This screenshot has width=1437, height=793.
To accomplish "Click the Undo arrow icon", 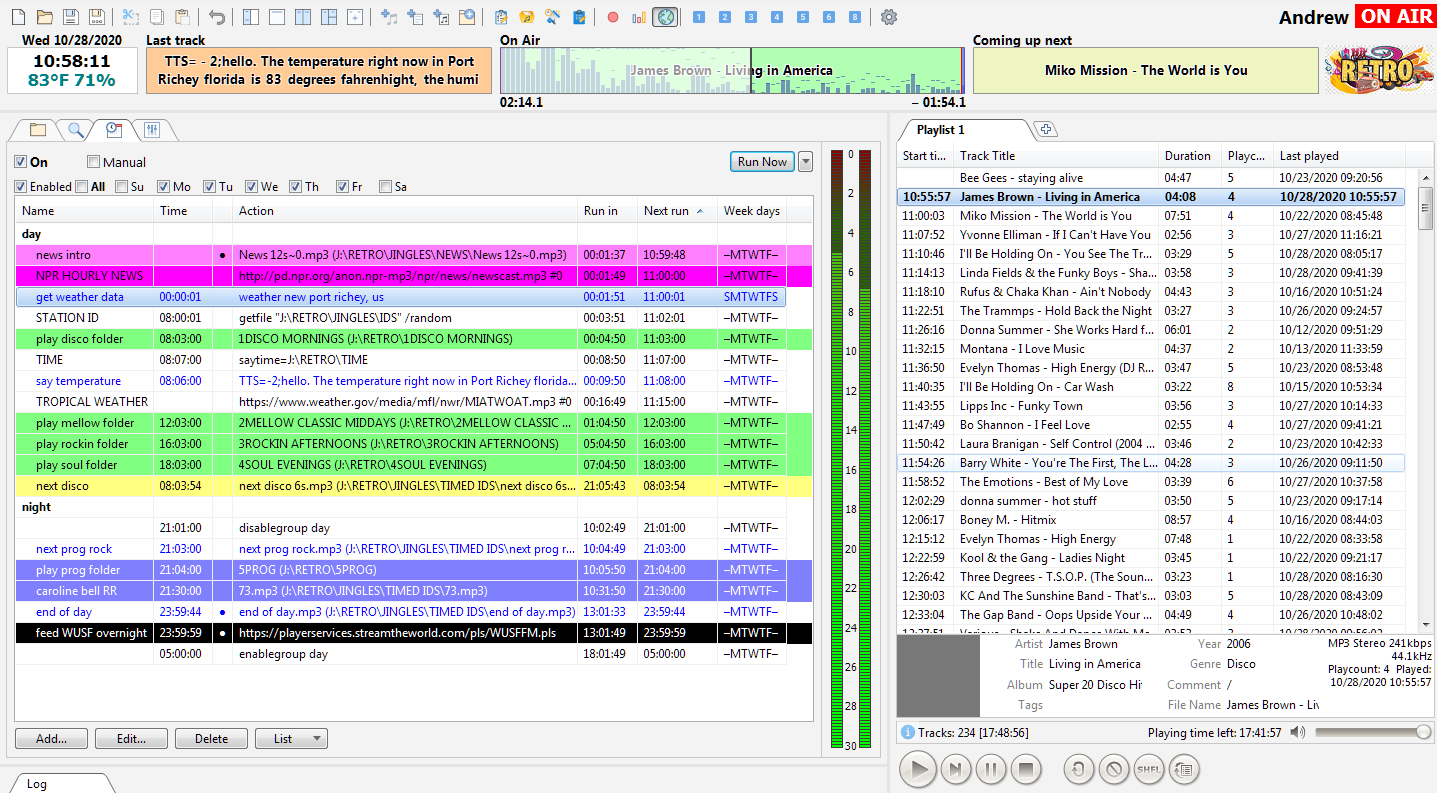I will (217, 17).
